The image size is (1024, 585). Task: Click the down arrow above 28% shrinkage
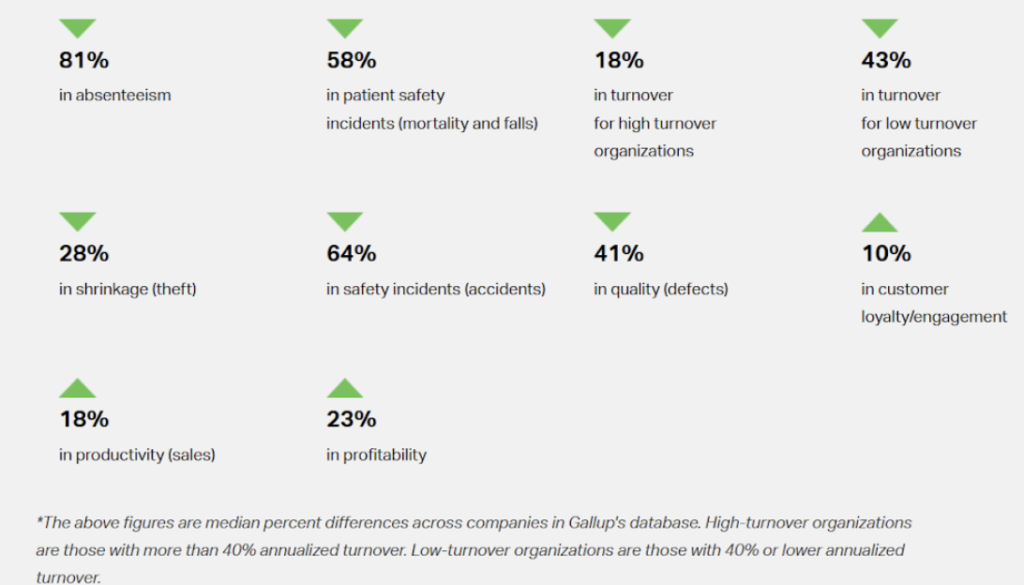pos(78,221)
